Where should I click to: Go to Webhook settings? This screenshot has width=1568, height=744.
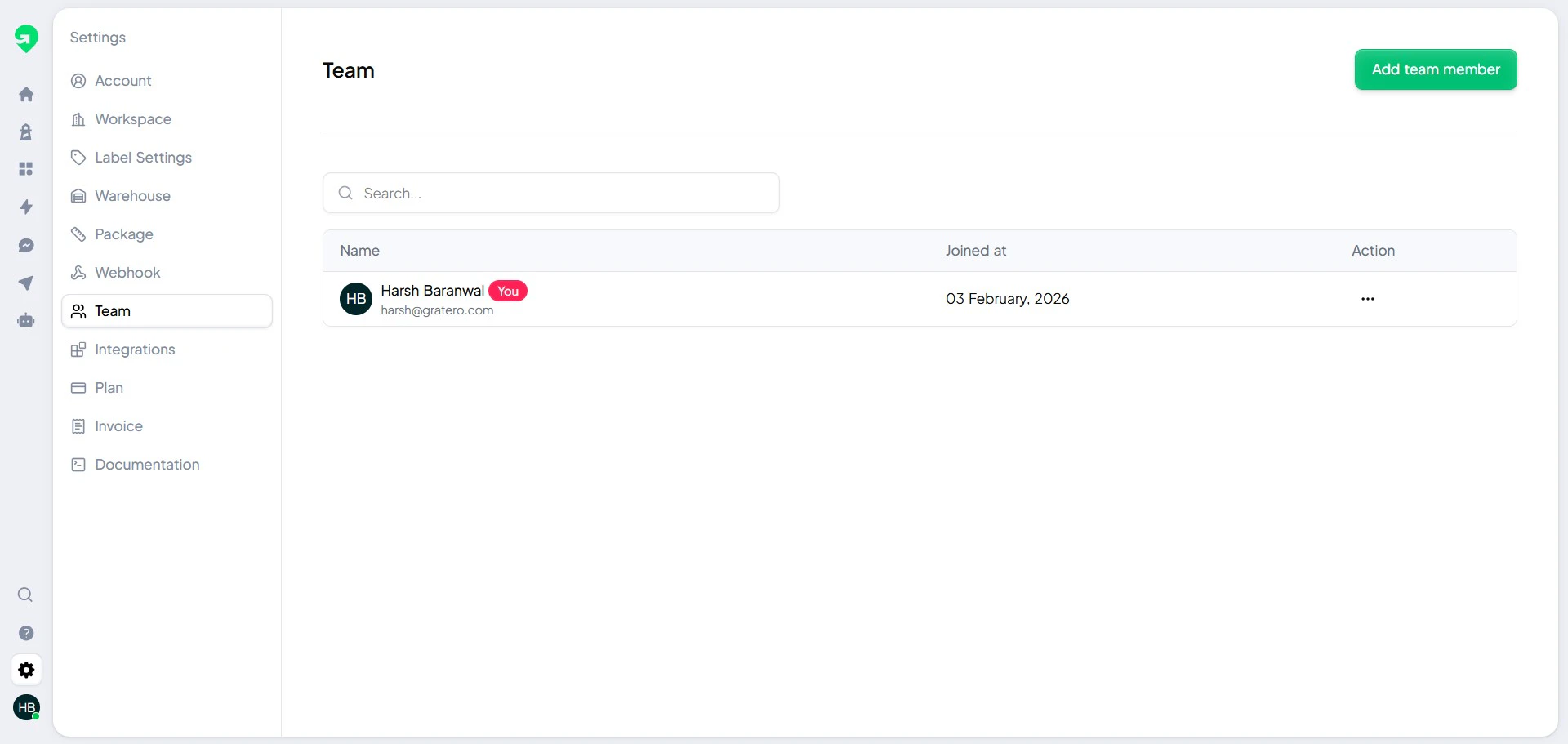point(167,273)
